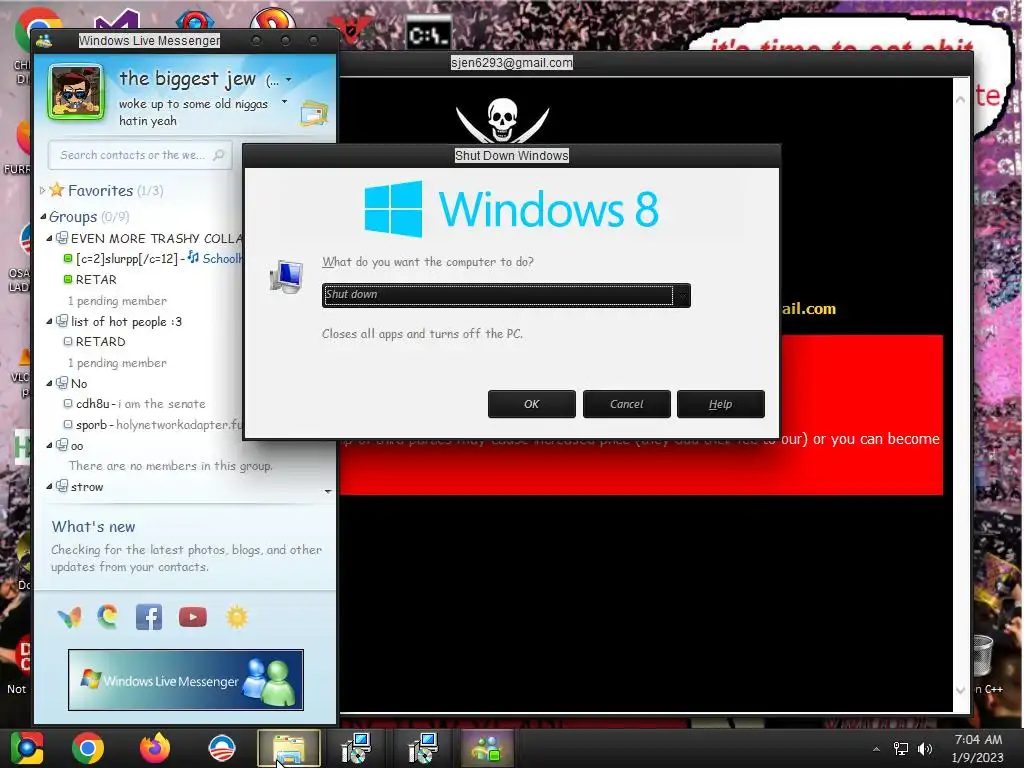Collapse the 'oo' group
The width and height of the screenshot is (1024, 768).
pos(49,445)
